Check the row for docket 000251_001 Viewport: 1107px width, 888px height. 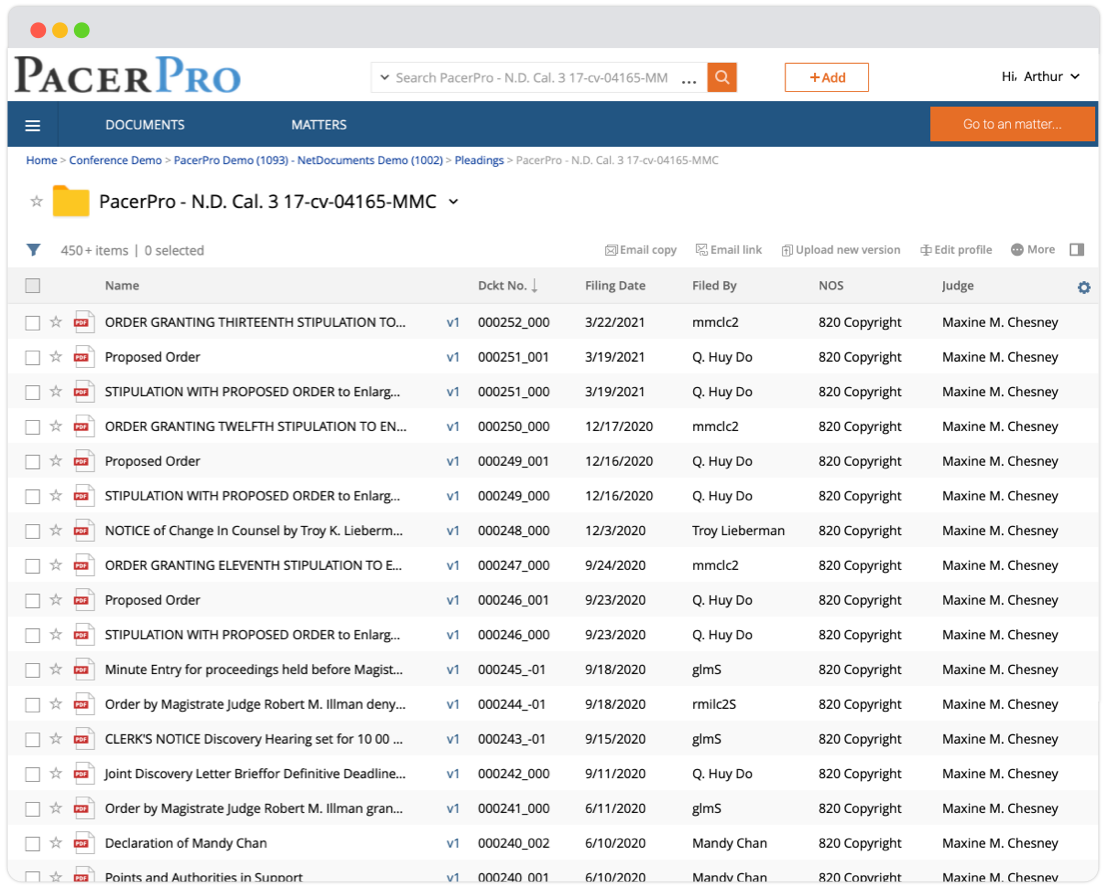tap(32, 357)
